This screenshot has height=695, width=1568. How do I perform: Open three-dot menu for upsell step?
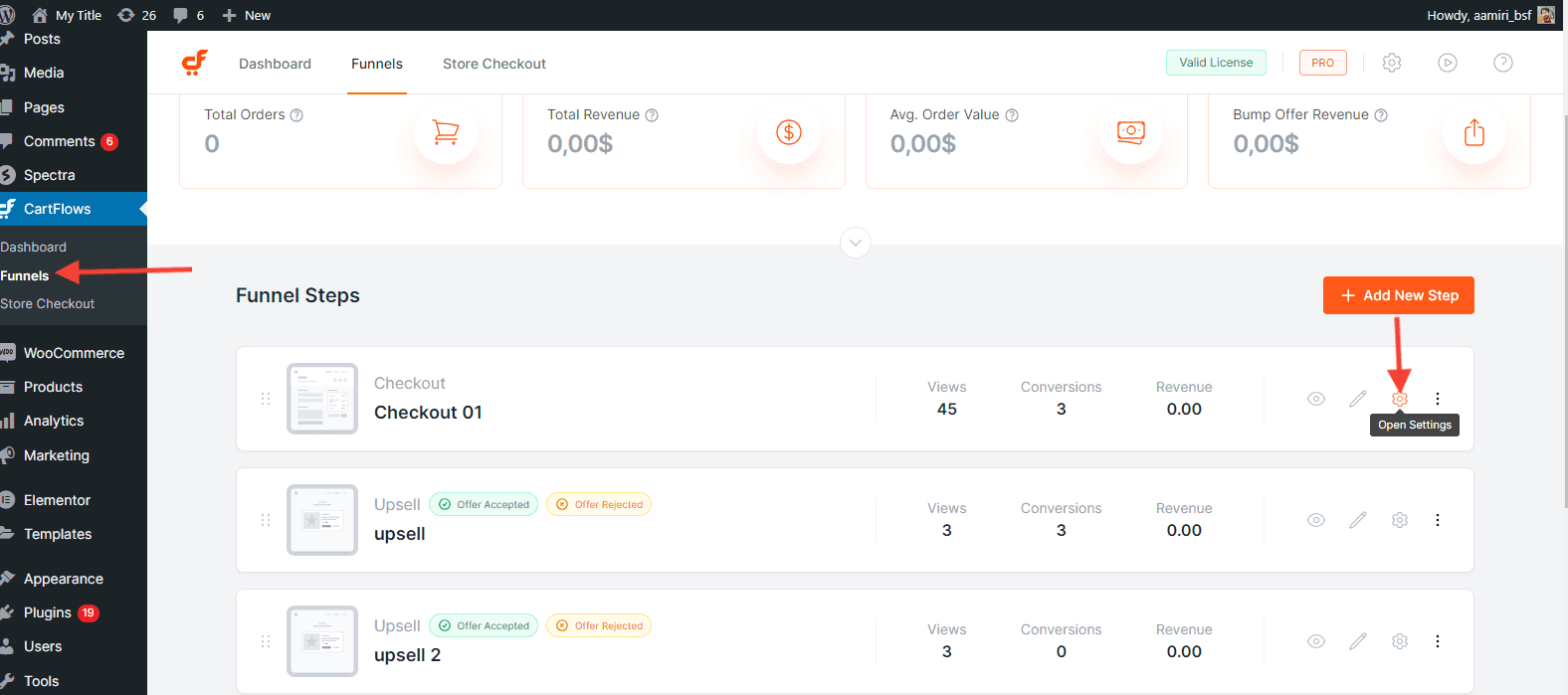click(x=1437, y=520)
